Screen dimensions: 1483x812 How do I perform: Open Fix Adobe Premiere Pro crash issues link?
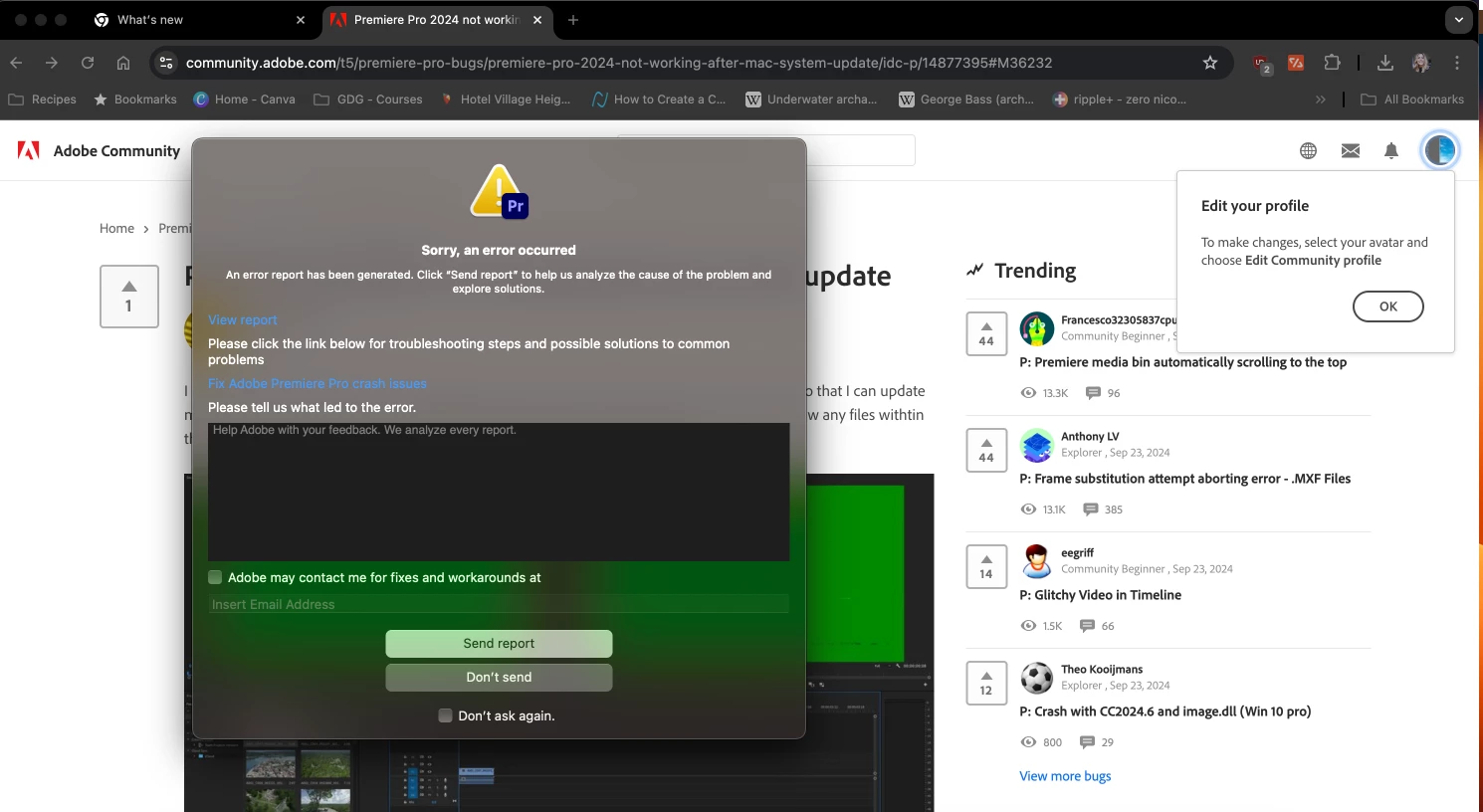pos(318,383)
